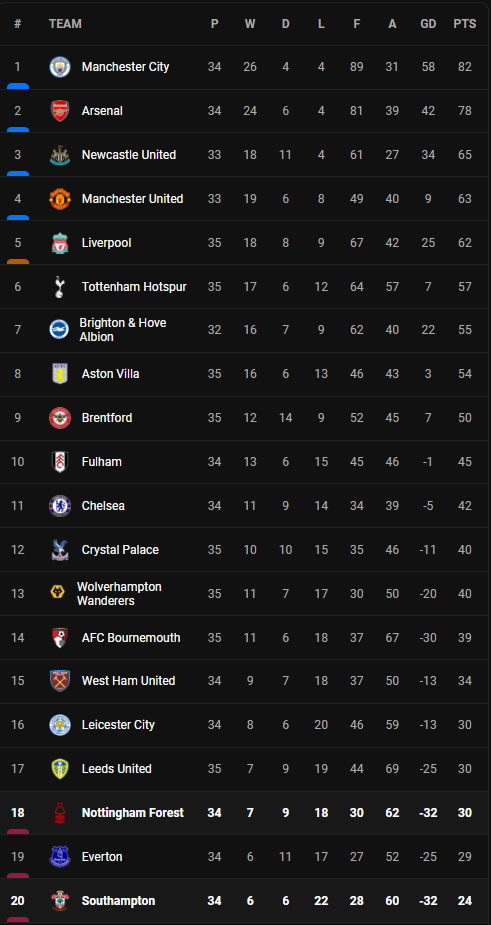Click the Nottingham Forest tree crest
This screenshot has width=491, height=925.
(60, 813)
